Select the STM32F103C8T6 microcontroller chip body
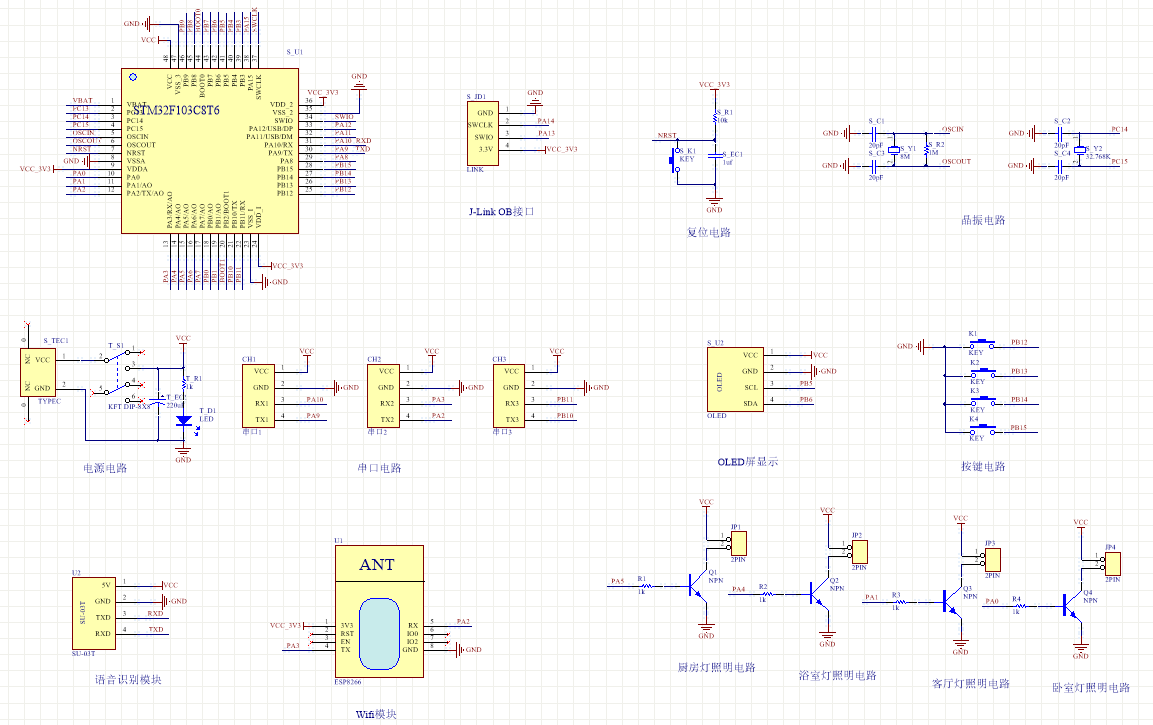The image size is (1153, 725). point(210,151)
